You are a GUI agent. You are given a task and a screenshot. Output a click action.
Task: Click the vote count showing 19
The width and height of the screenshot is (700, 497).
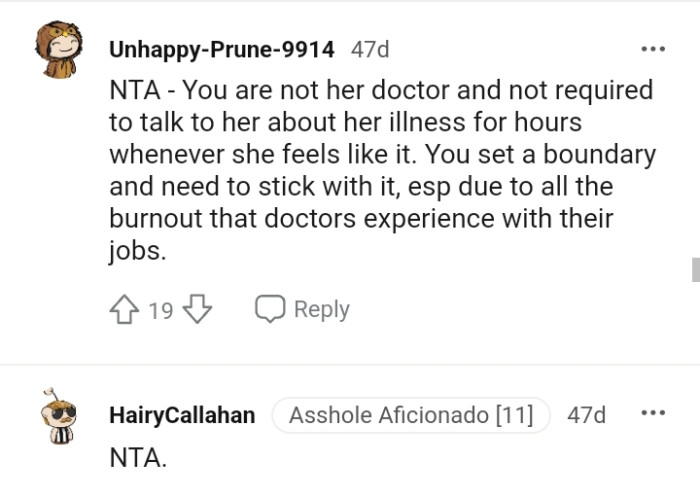[x=160, y=310]
